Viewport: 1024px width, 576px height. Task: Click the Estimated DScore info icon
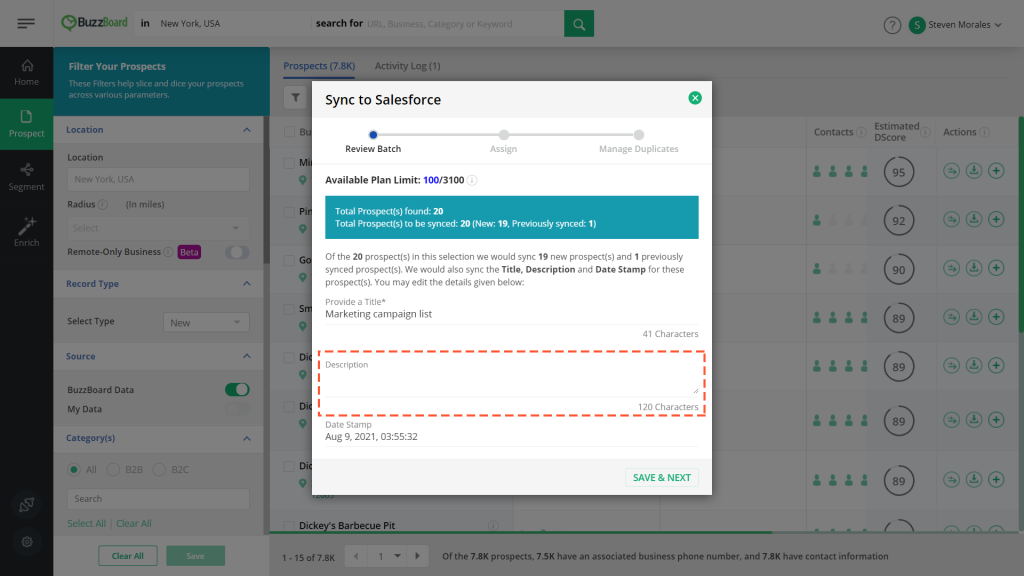click(x=925, y=132)
